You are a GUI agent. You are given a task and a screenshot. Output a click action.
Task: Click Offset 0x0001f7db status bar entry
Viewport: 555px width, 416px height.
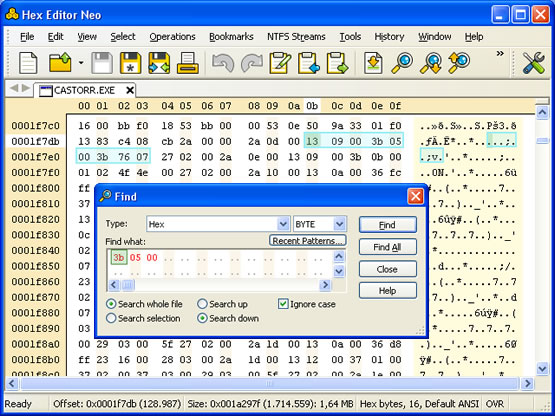(x=117, y=404)
